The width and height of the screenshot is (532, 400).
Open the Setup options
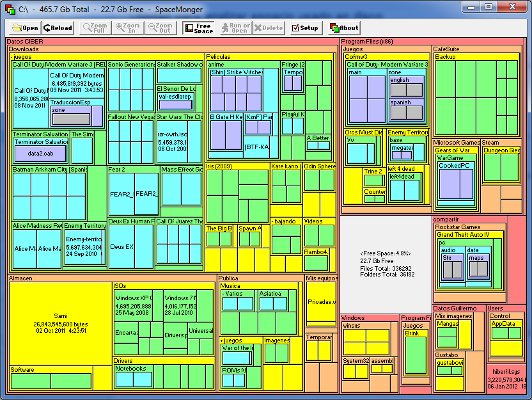pyautogui.click(x=305, y=28)
